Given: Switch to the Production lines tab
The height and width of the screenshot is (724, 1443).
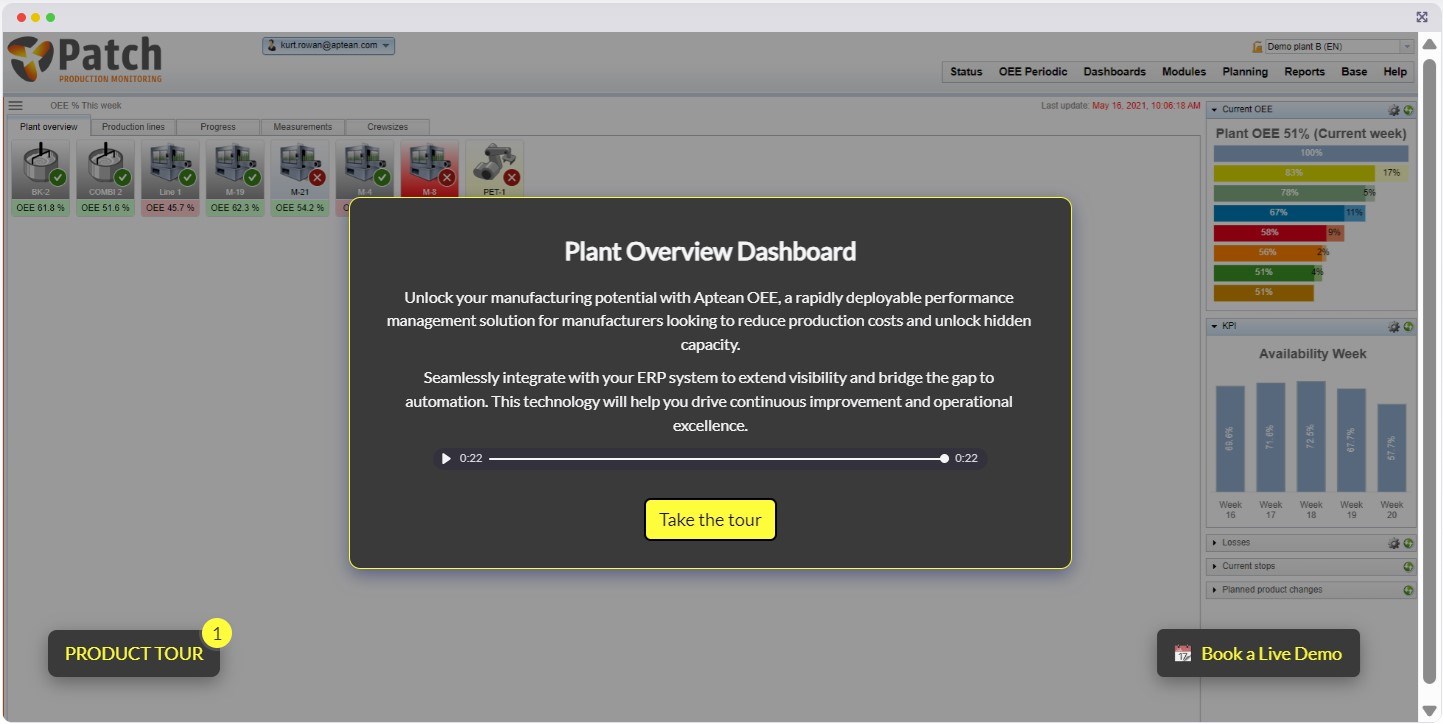Looking at the screenshot, I should (133, 127).
